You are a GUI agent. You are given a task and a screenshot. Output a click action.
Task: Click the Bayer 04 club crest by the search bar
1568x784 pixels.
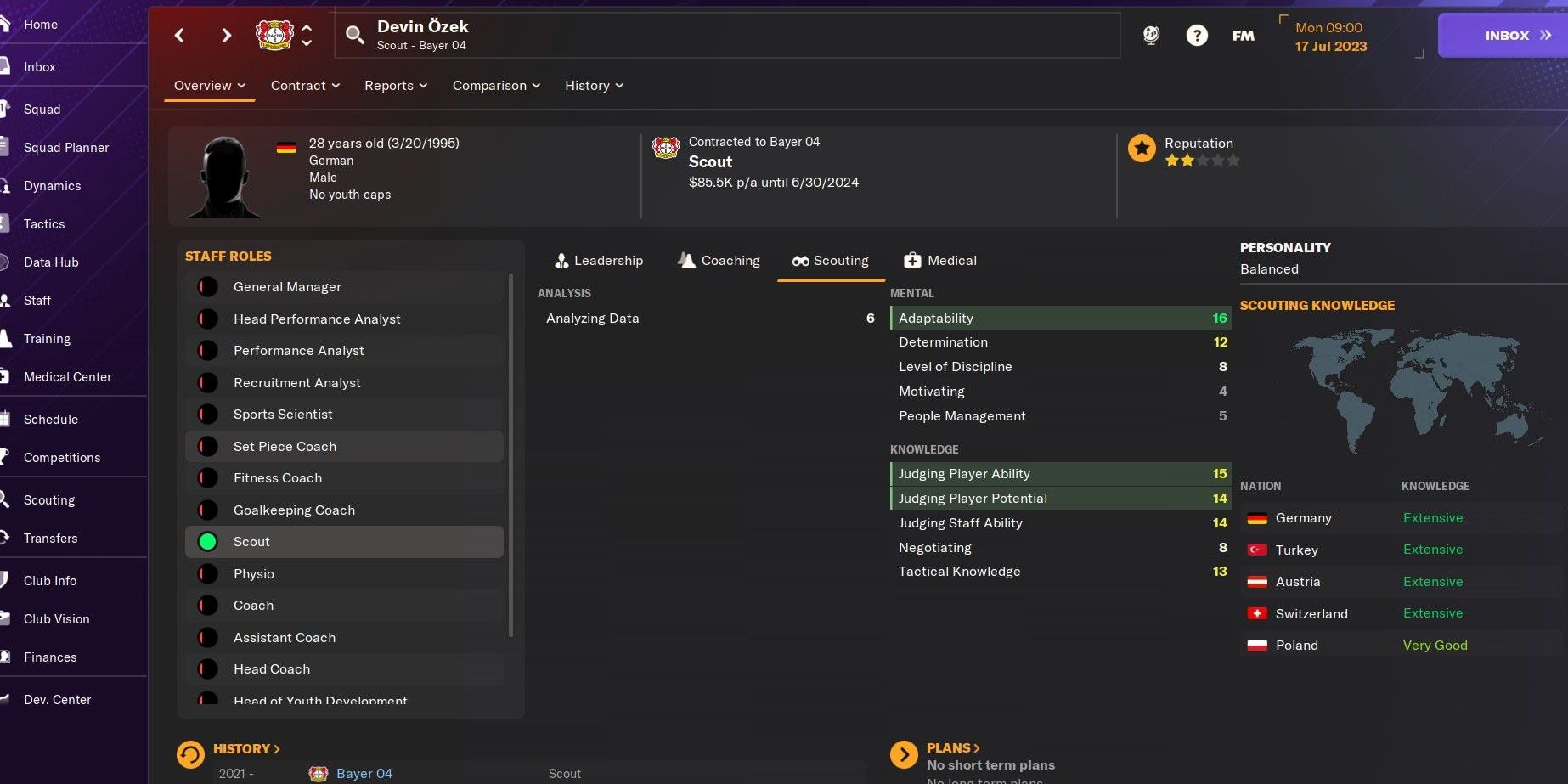click(x=274, y=34)
